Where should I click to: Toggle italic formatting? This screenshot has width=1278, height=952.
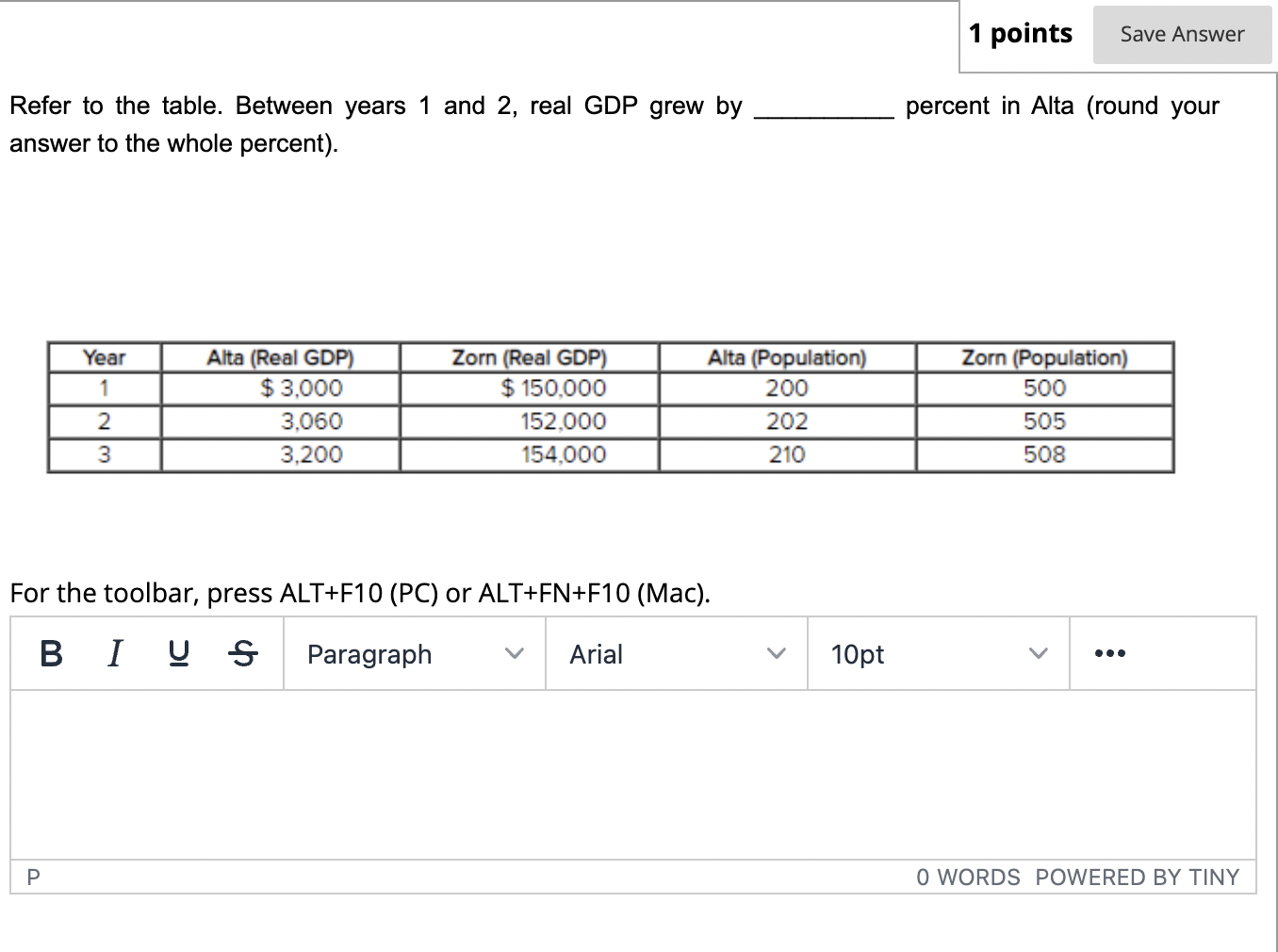(114, 653)
